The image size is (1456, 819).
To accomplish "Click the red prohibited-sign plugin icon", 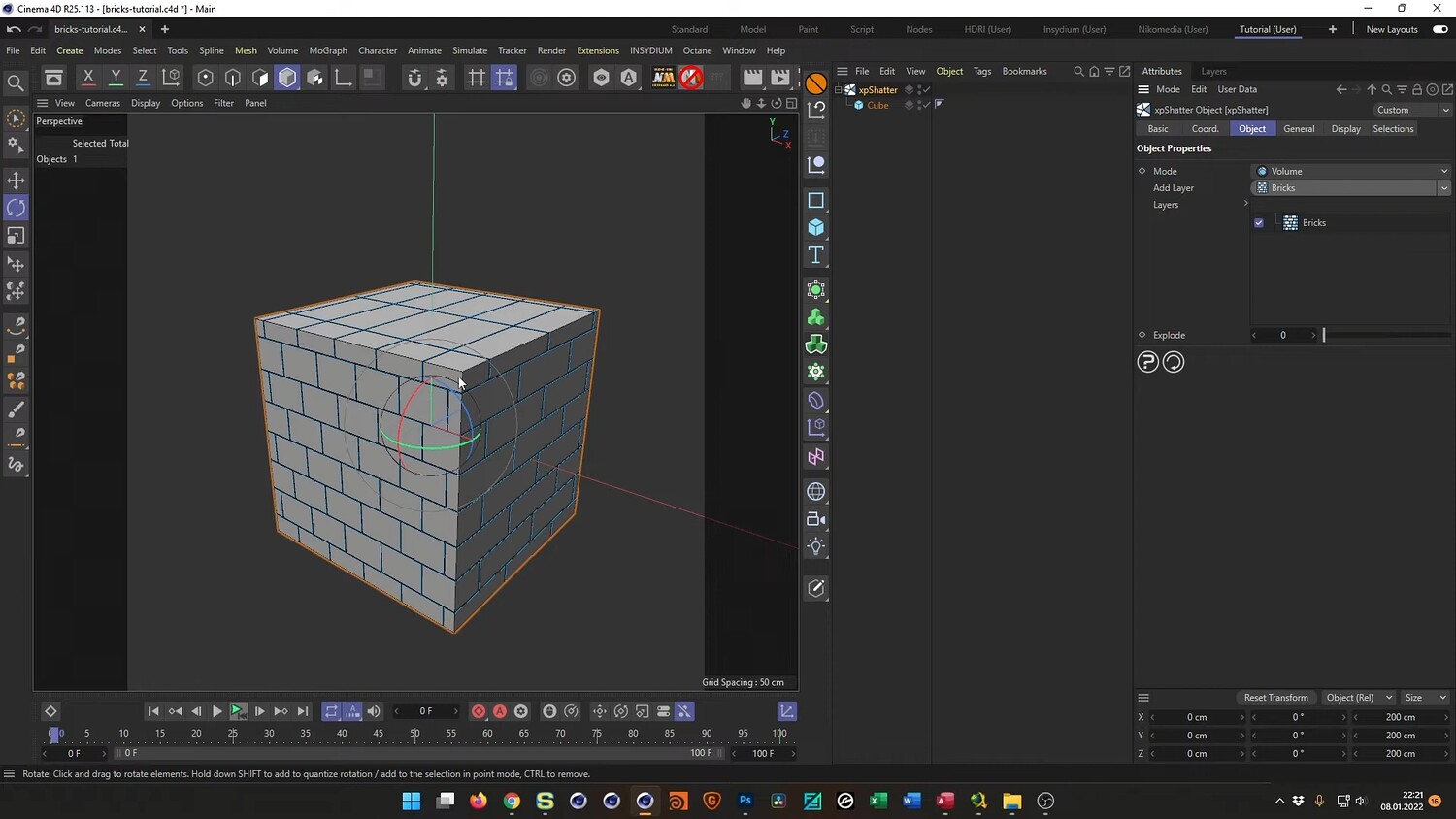I will (690, 78).
